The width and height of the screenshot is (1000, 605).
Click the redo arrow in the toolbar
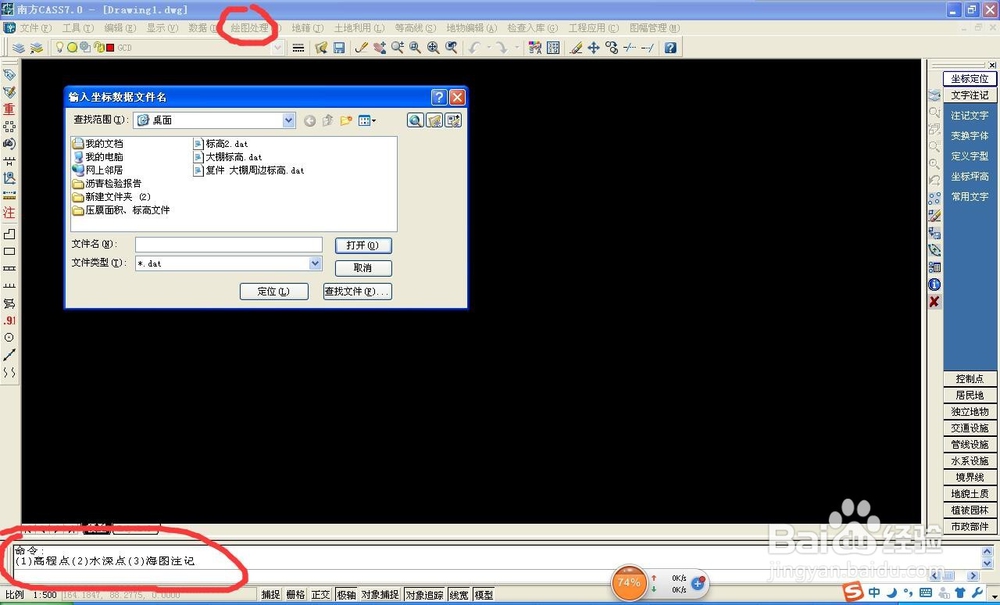click(x=502, y=47)
